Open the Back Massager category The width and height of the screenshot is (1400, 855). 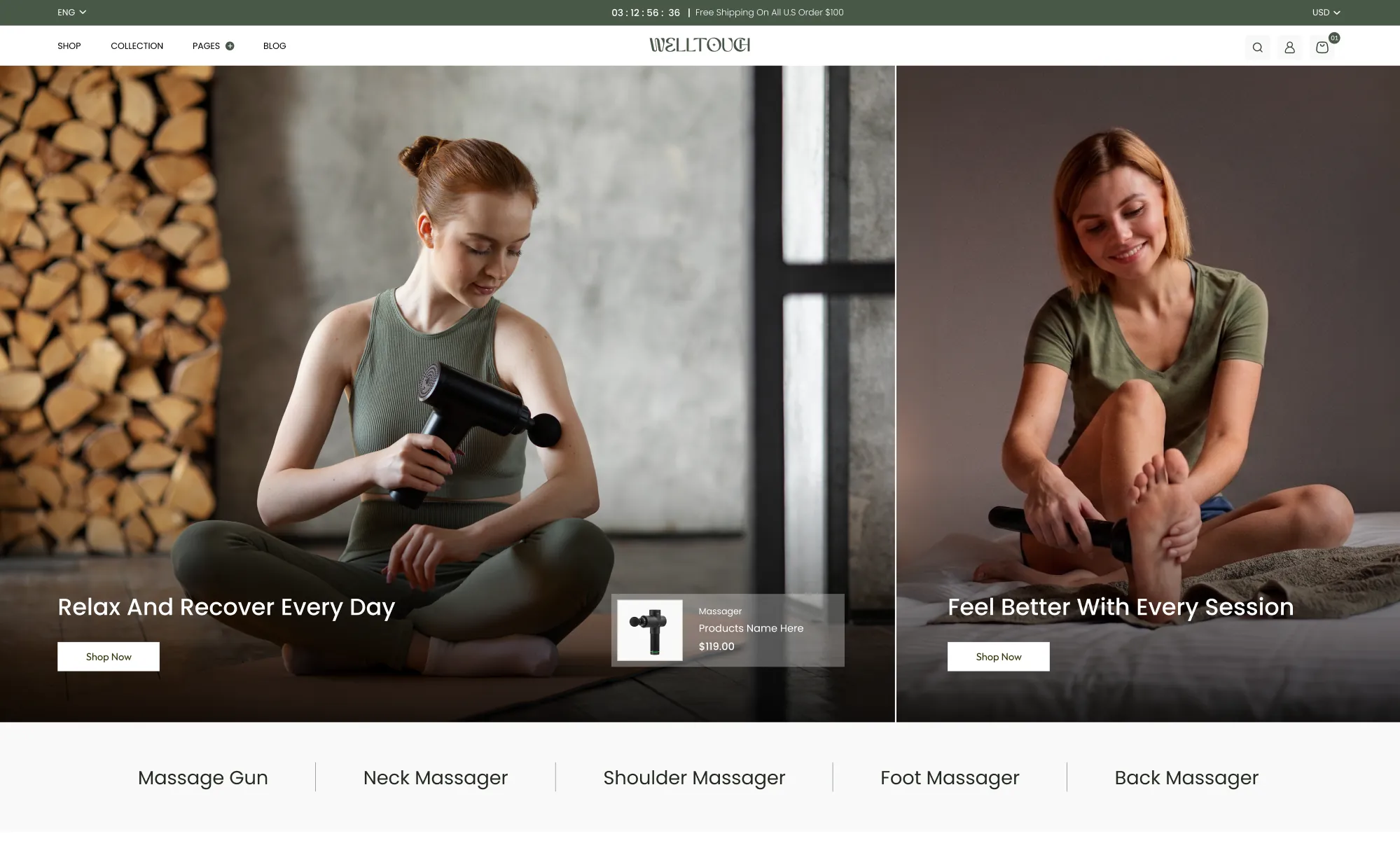[1186, 778]
